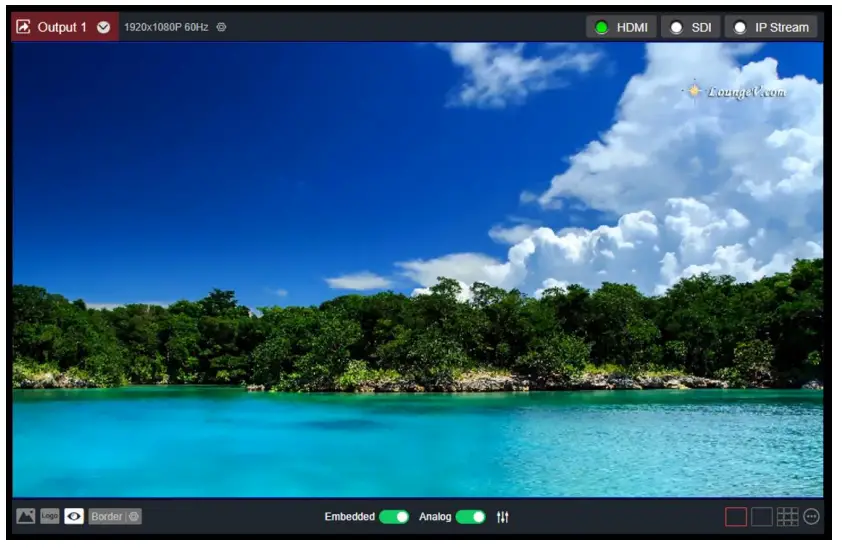Click the 1920x1080P 60Hz resolution text

[x=166, y=27]
